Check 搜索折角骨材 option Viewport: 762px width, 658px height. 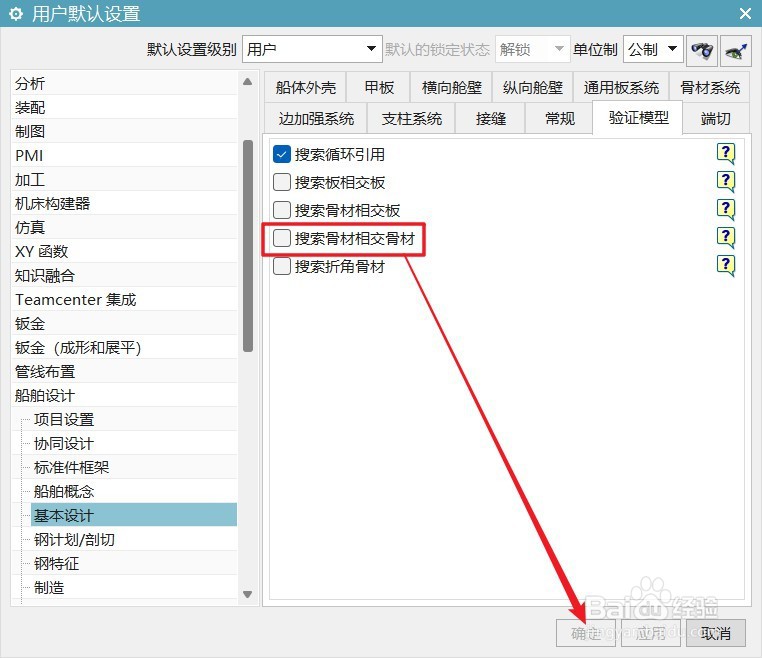pyautogui.click(x=282, y=266)
